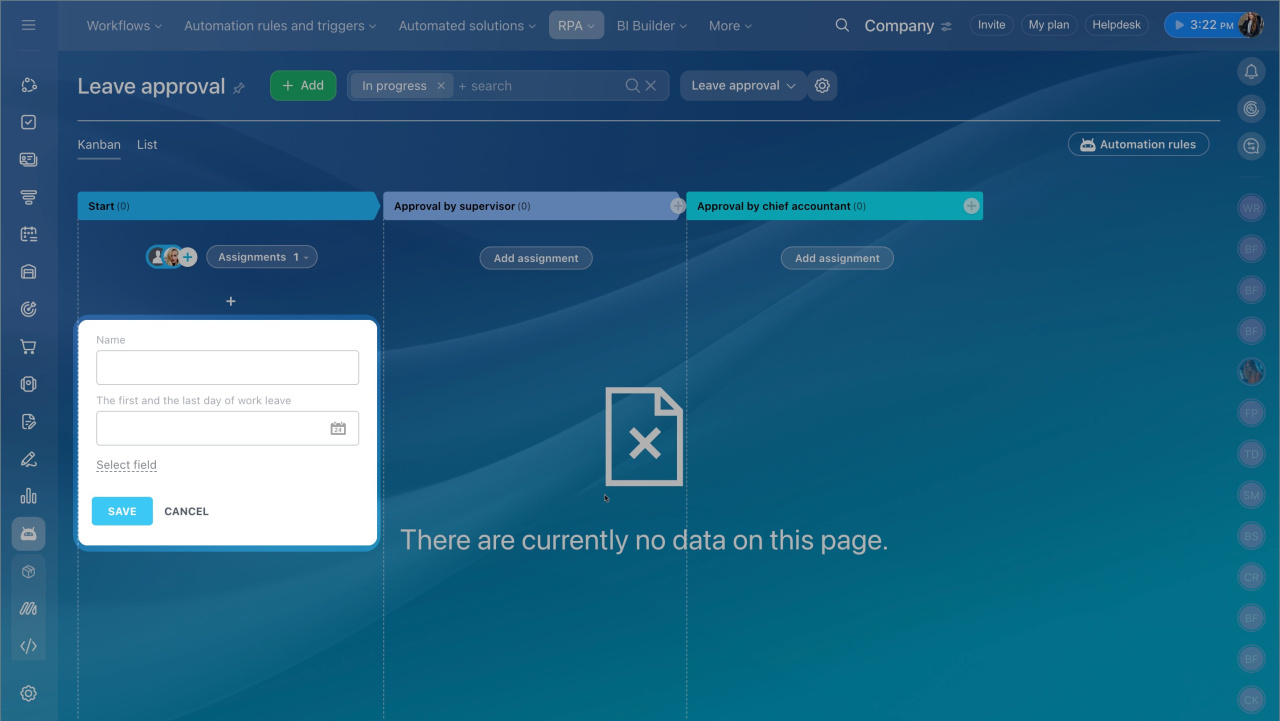Open the BI Builder menu
This screenshot has width=1280, height=721.
pyautogui.click(x=651, y=26)
